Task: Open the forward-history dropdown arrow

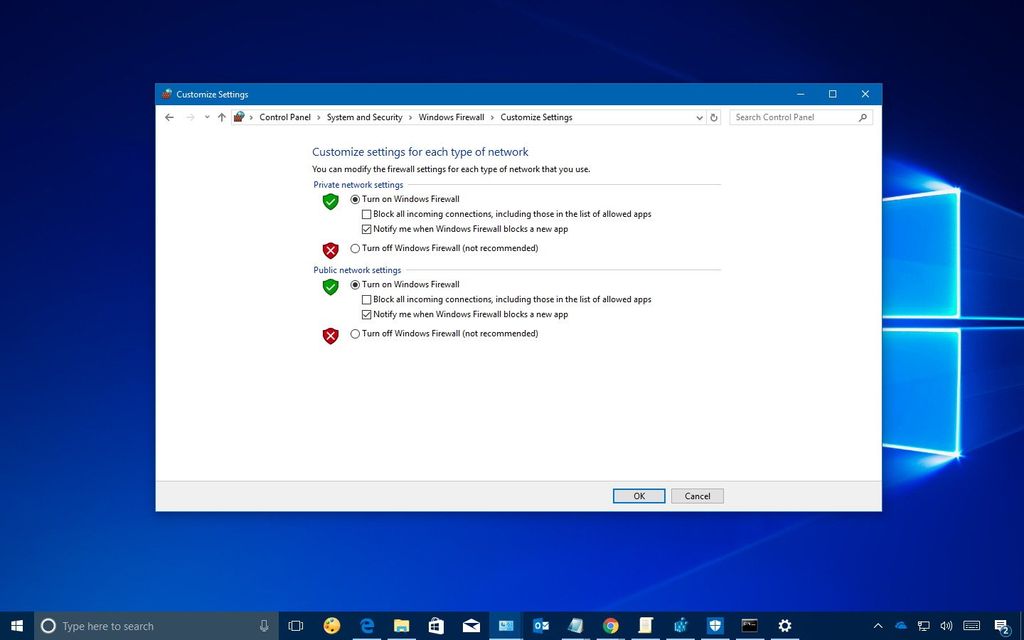Action: [206, 117]
